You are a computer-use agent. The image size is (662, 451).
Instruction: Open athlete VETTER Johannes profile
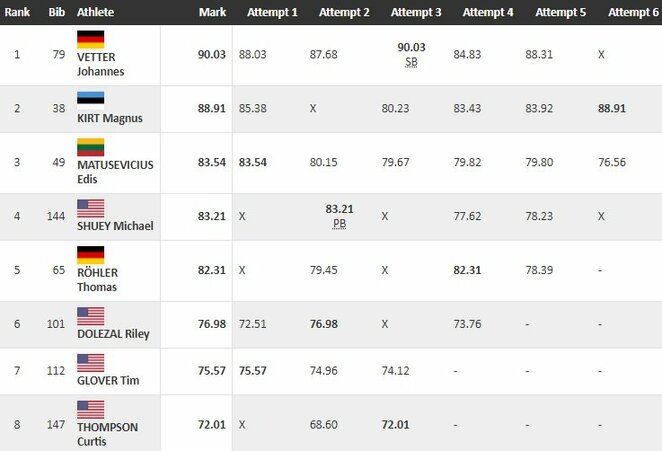point(100,64)
